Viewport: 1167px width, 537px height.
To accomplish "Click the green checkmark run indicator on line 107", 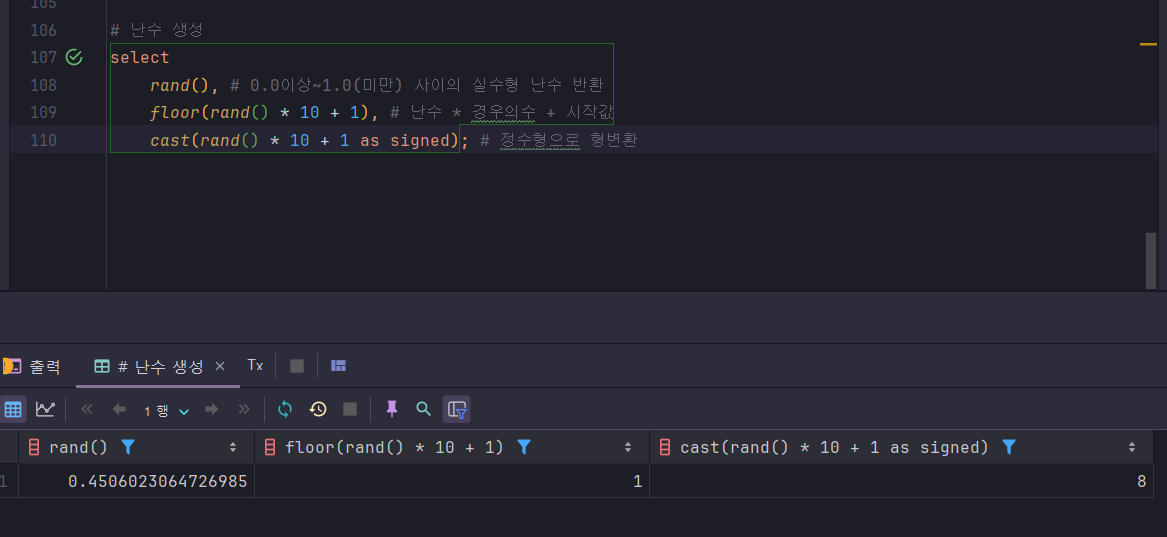I will pyautogui.click(x=74, y=57).
